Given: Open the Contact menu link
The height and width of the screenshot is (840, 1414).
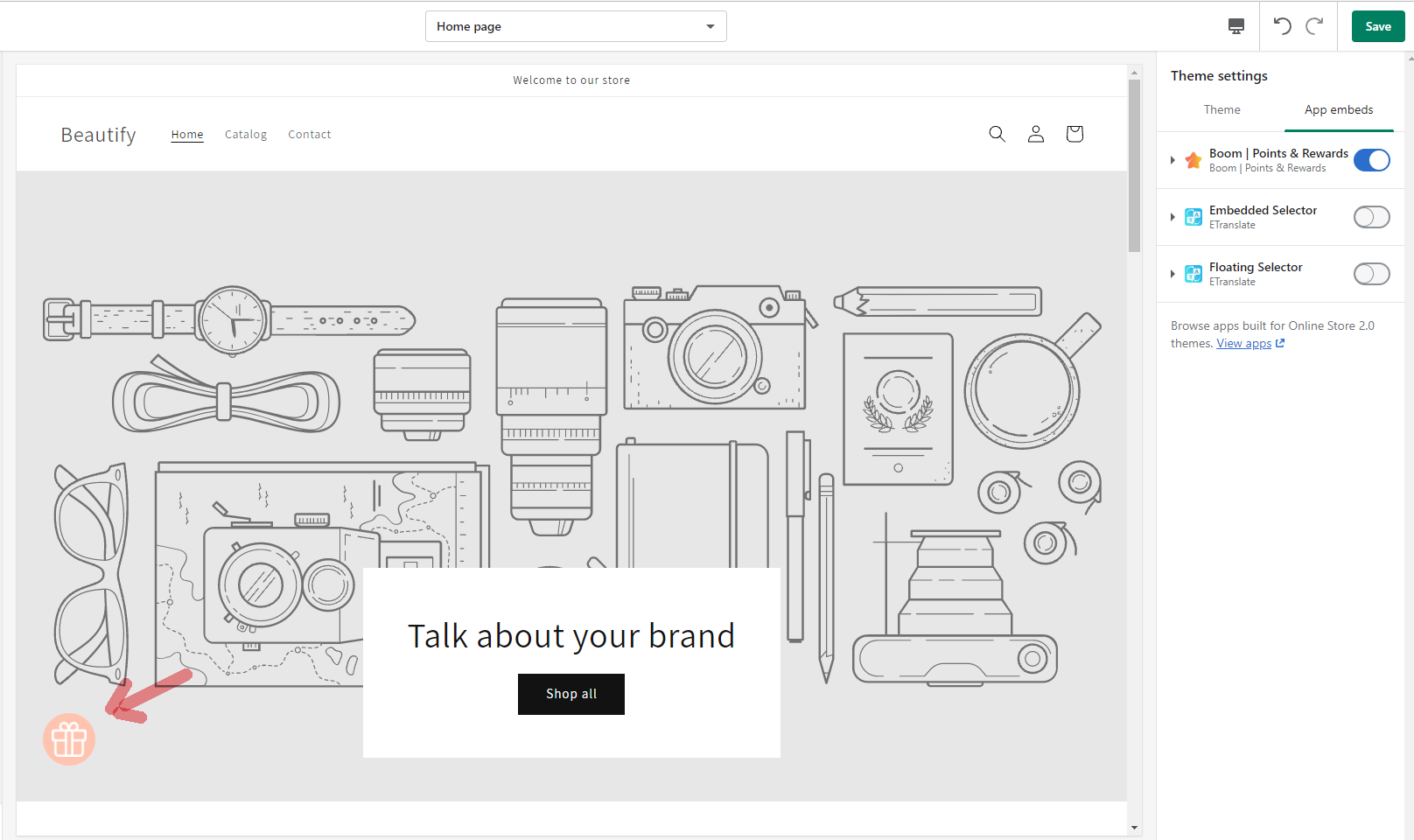Looking at the screenshot, I should [x=310, y=135].
